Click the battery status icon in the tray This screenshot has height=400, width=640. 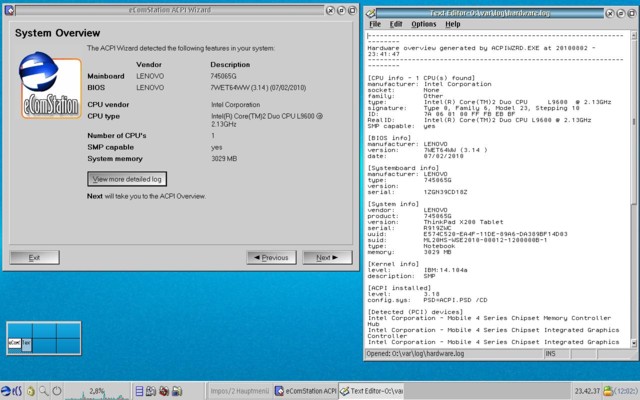[608, 391]
